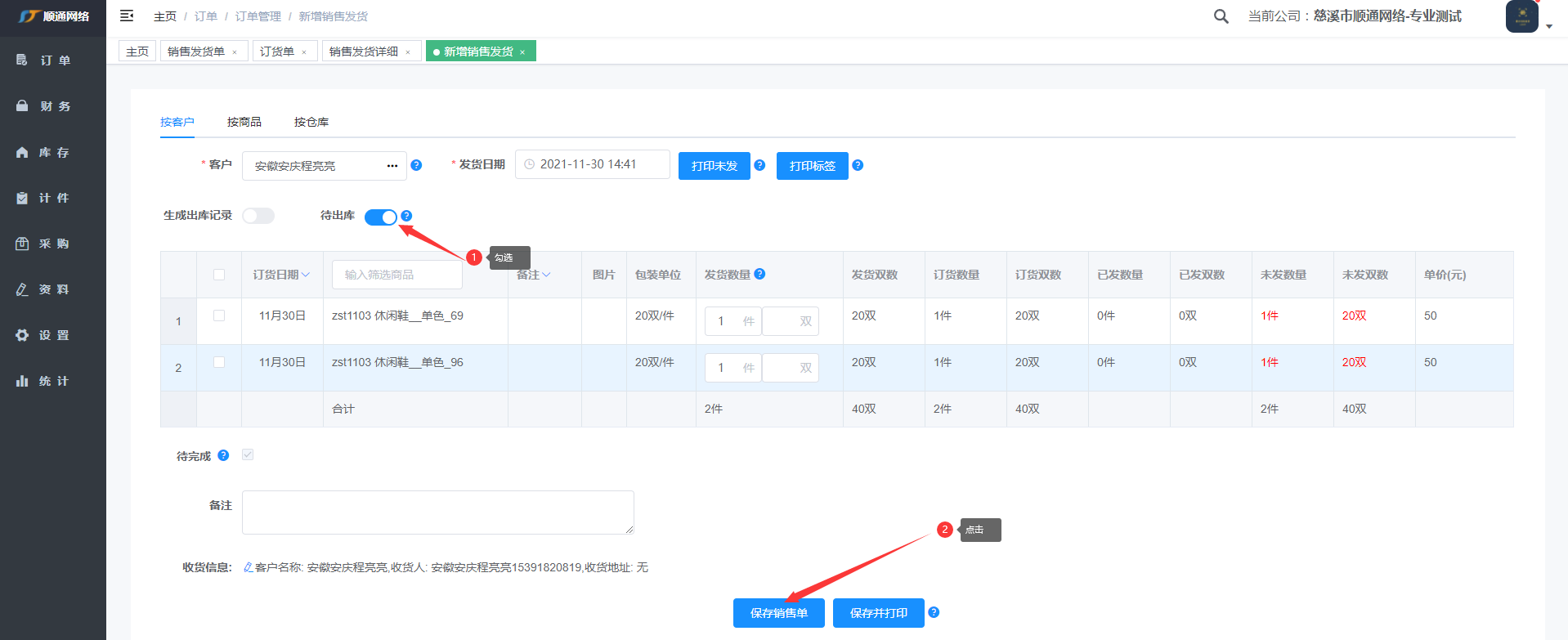This screenshot has height=640, width=1568.
Task: Click the search magnifier icon
Action: tap(1221, 16)
